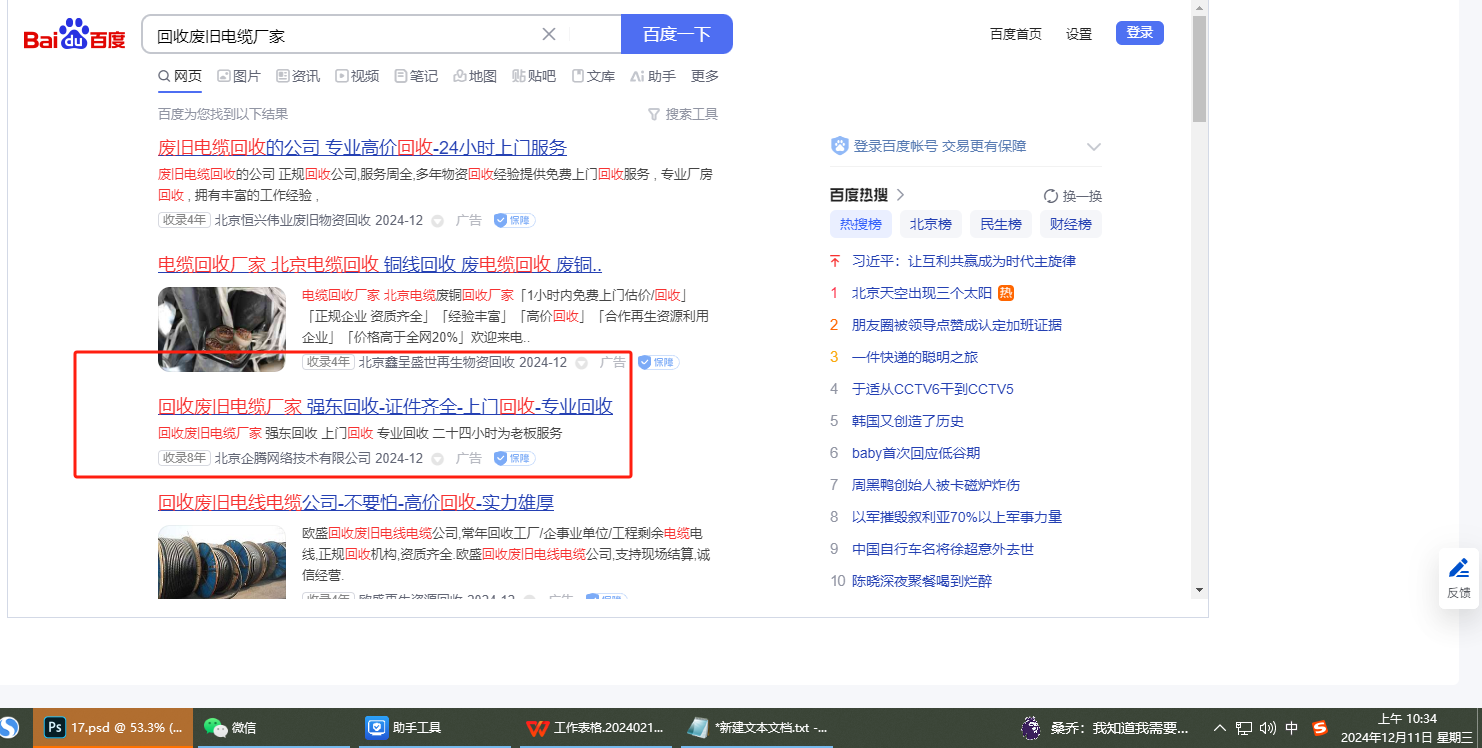Click the 登录 login button
This screenshot has height=748, width=1482.
(x=1139, y=33)
